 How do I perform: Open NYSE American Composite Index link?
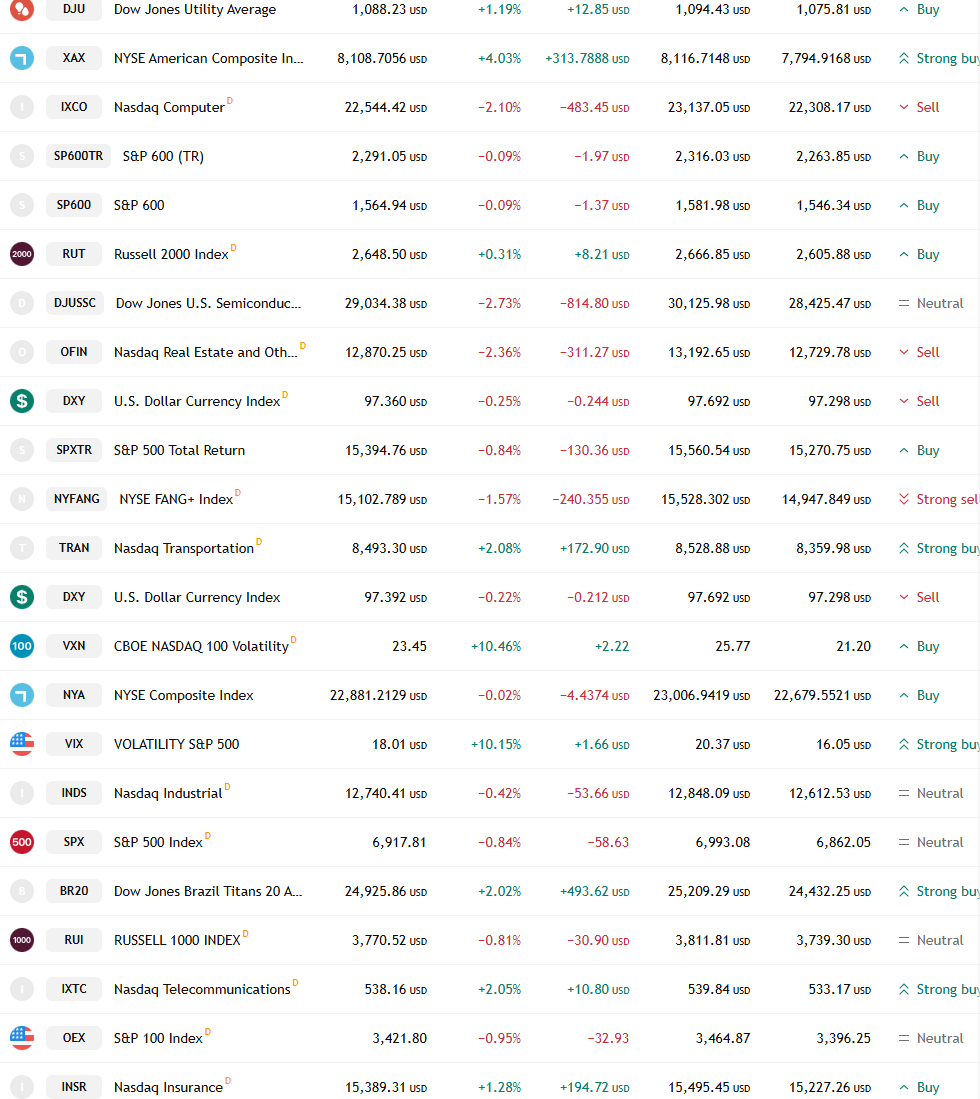[209, 58]
